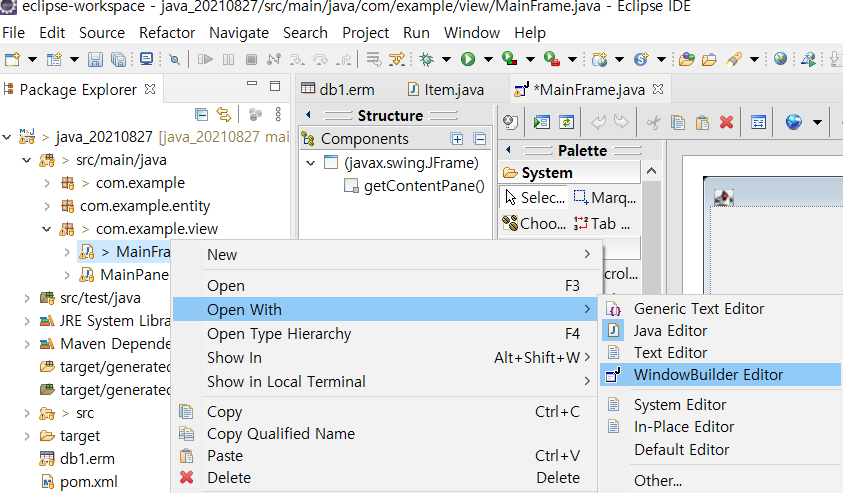Click the Save All toolbar icon
This screenshot has width=843, height=493.
[118, 59]
